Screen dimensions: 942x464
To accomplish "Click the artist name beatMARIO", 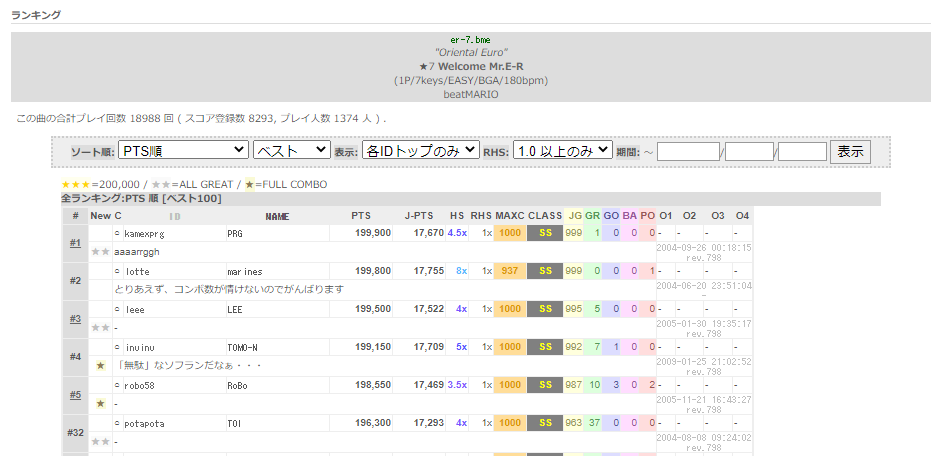I will click(470, 94).
